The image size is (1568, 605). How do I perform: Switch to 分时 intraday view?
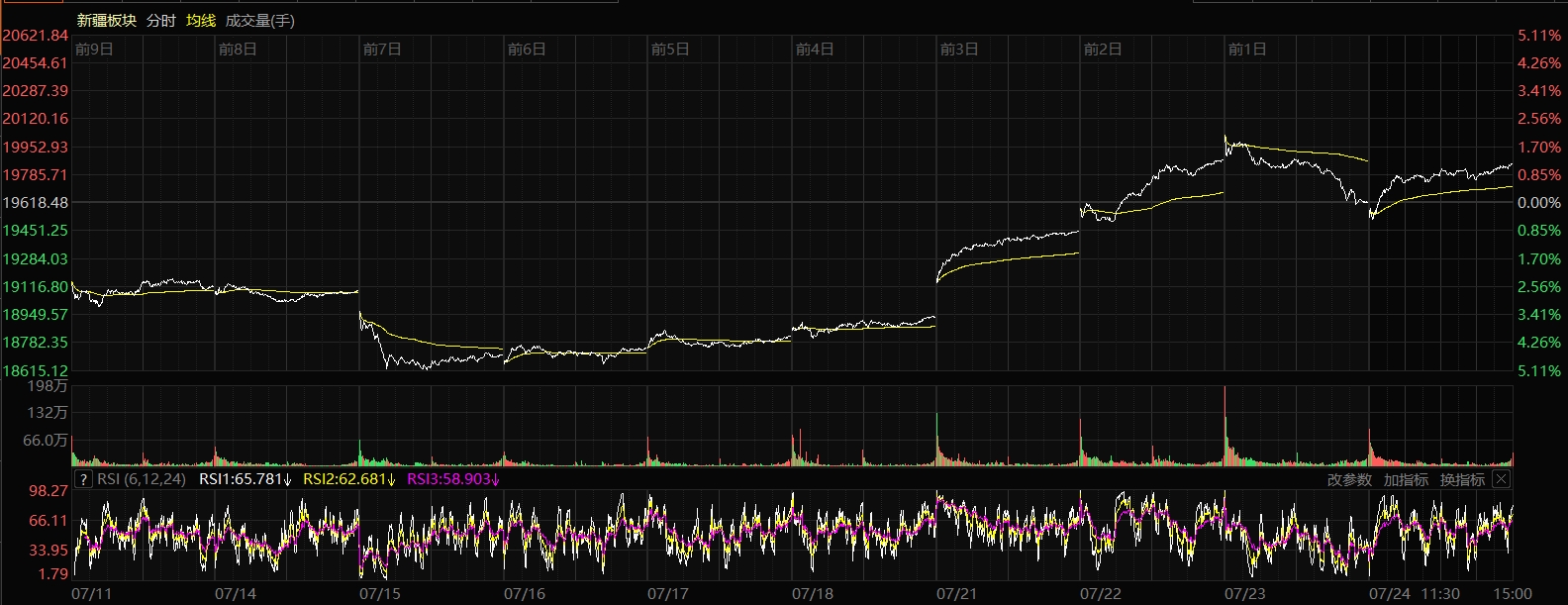pyautogui.click(x=160, y=21)
